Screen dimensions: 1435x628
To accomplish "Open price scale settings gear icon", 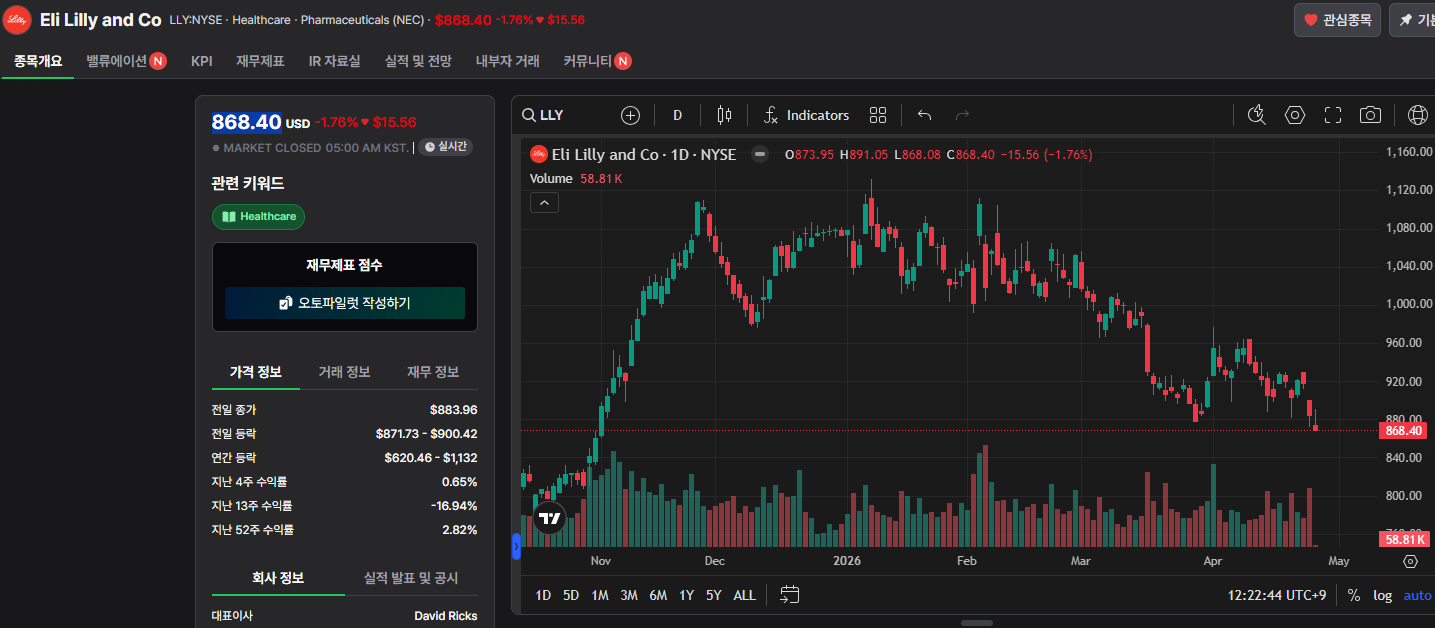I will click(1410, 561).
